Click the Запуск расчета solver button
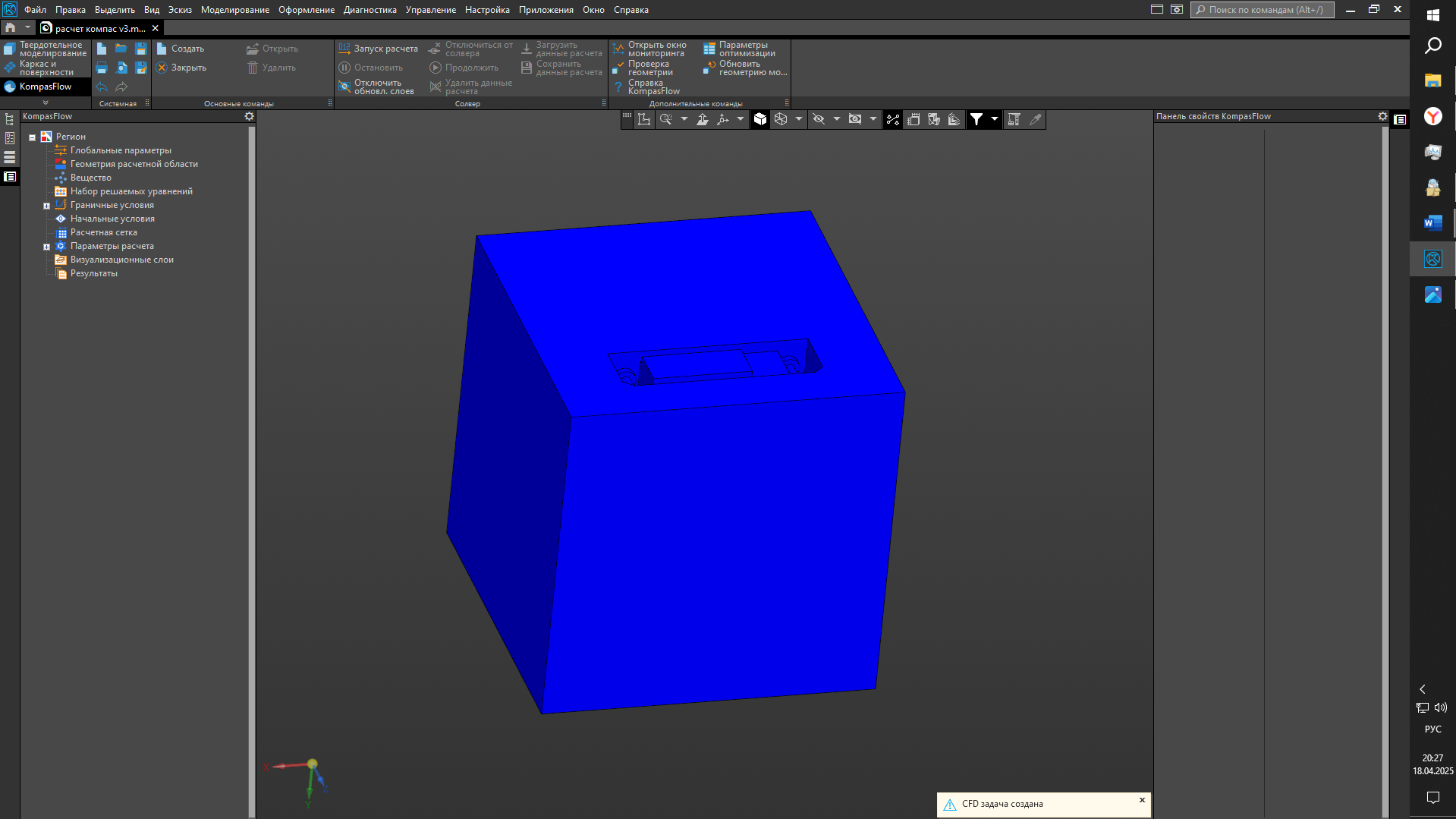This screenshot has height=819, width=1456. [x=378, y=49]
